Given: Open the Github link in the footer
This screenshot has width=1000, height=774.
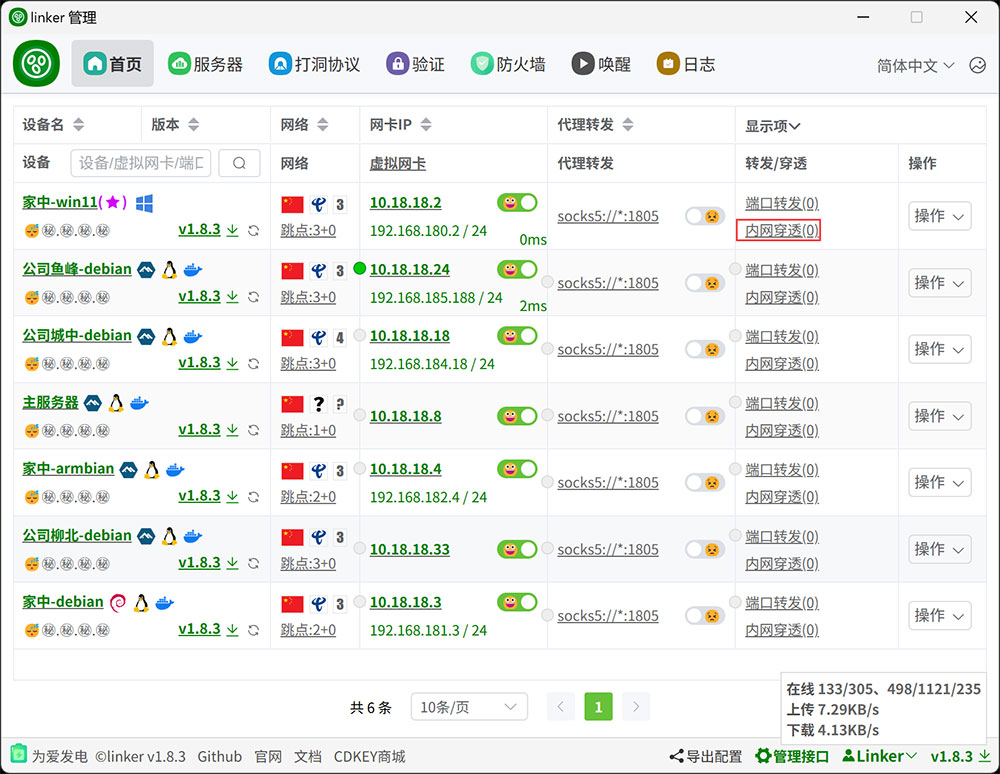Looking at the screenshot, I should click(x=219, y=756).
